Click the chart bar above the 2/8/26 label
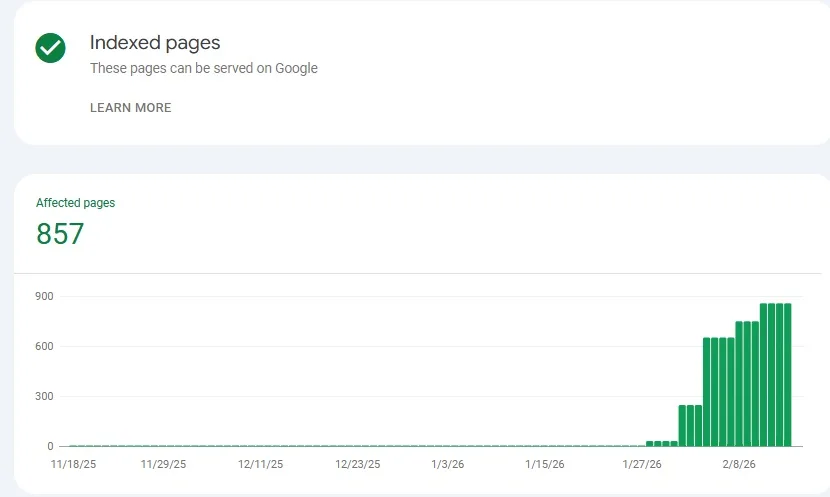This screenshot has height=497, width=830. click(x=740, y=383)
